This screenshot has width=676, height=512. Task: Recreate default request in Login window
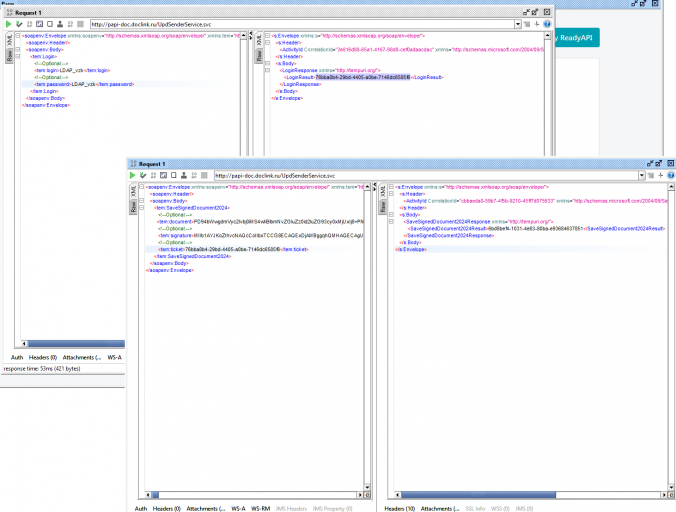(40, 24)
